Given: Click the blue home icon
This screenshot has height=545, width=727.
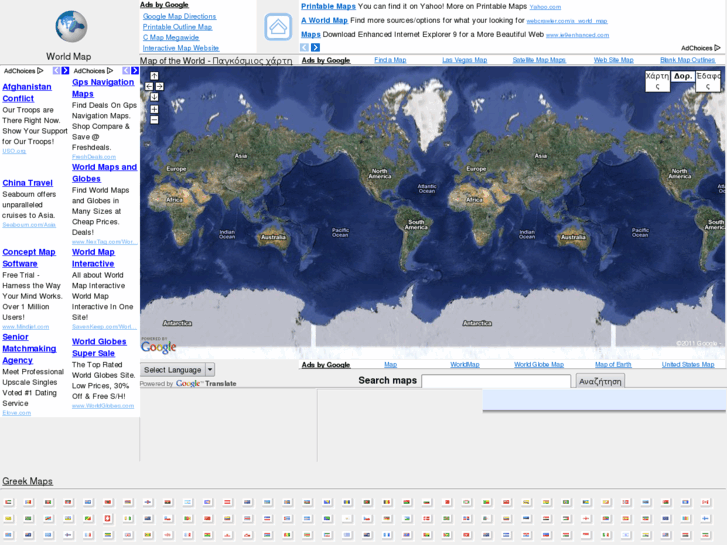Looking at the screenshot, I should point(278,26).
